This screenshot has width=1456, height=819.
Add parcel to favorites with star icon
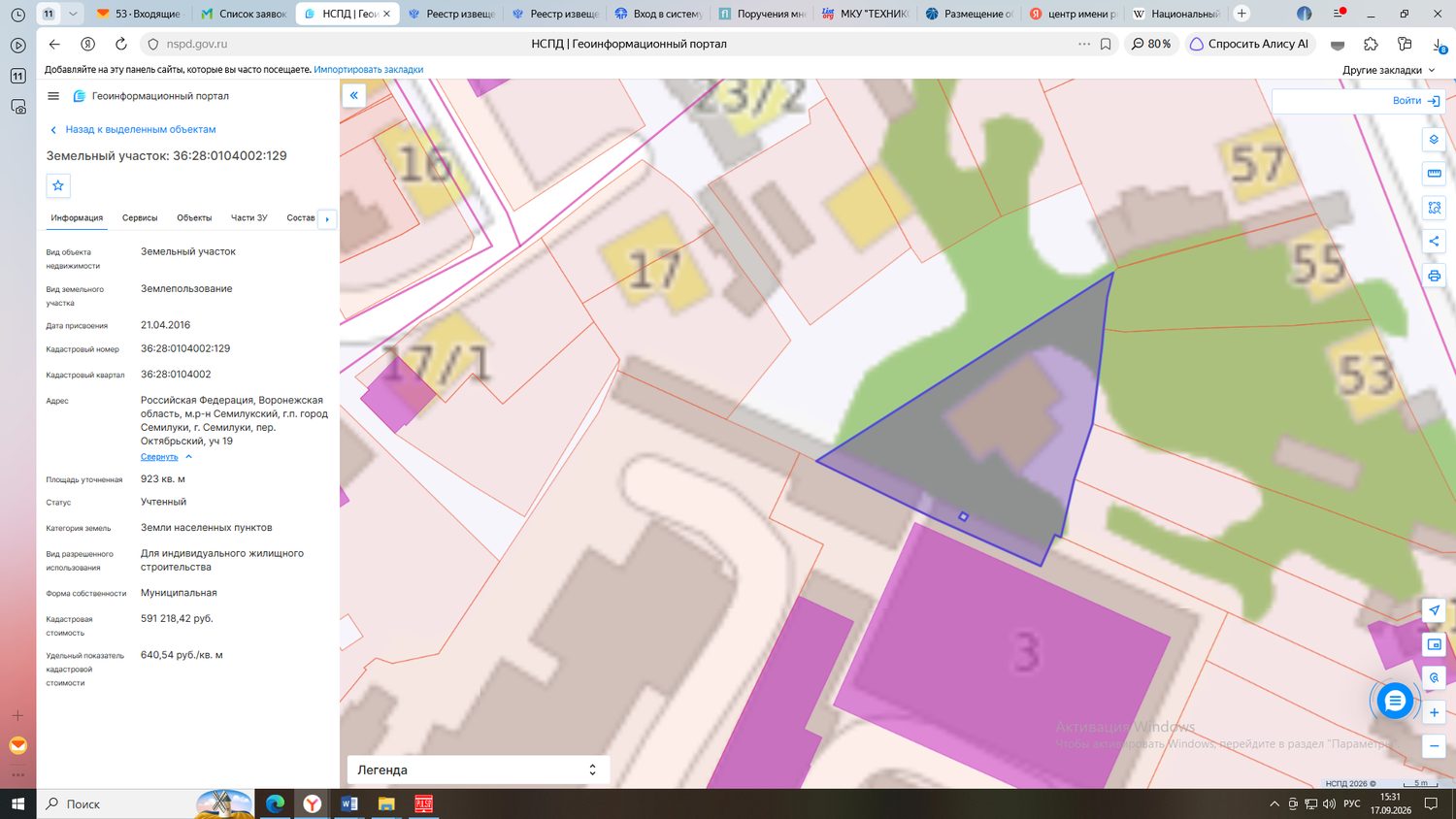pos(58,185)
